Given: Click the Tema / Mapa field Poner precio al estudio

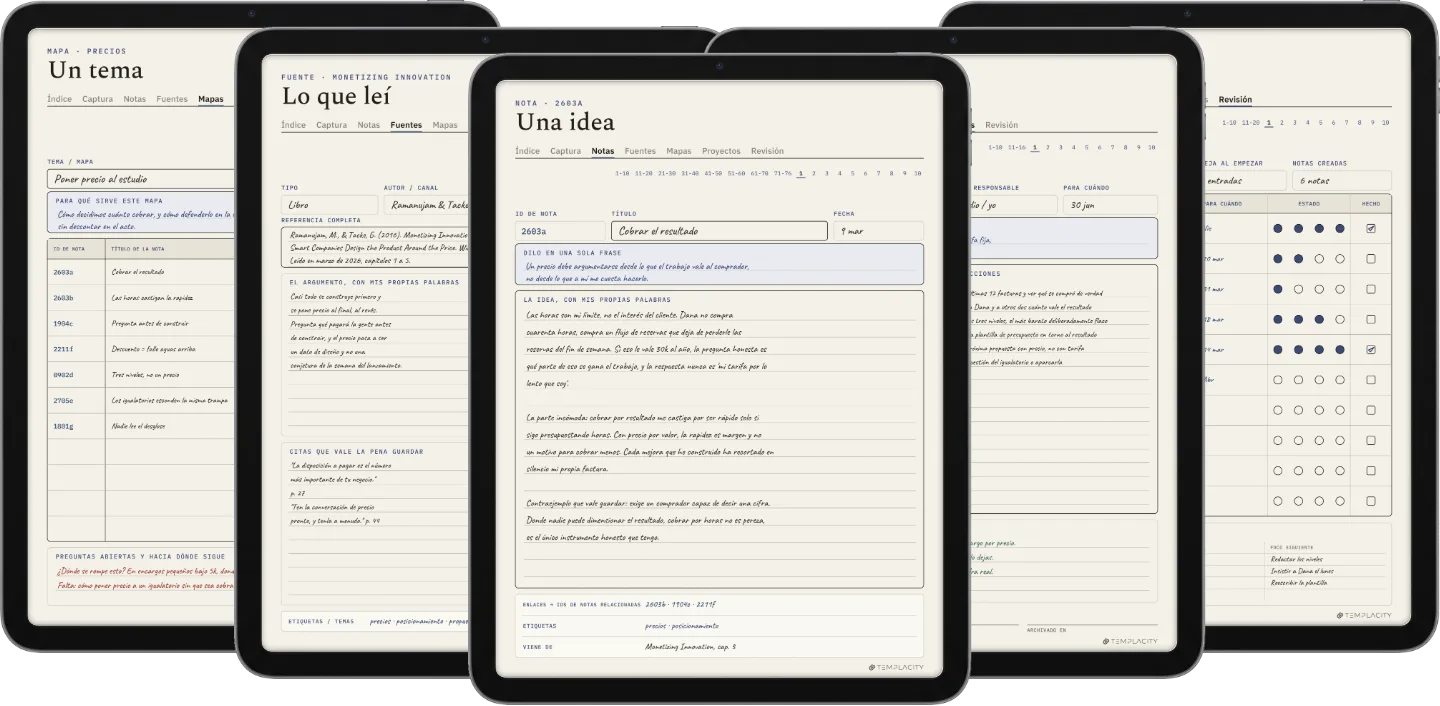Looking at the screenshot, I should 140,179.
